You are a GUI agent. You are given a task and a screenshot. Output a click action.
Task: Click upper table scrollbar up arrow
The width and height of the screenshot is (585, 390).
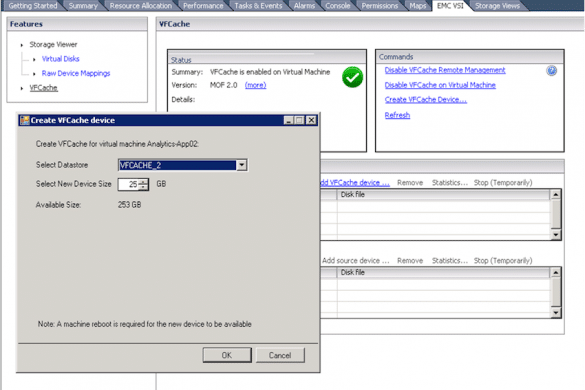point(556,194)
